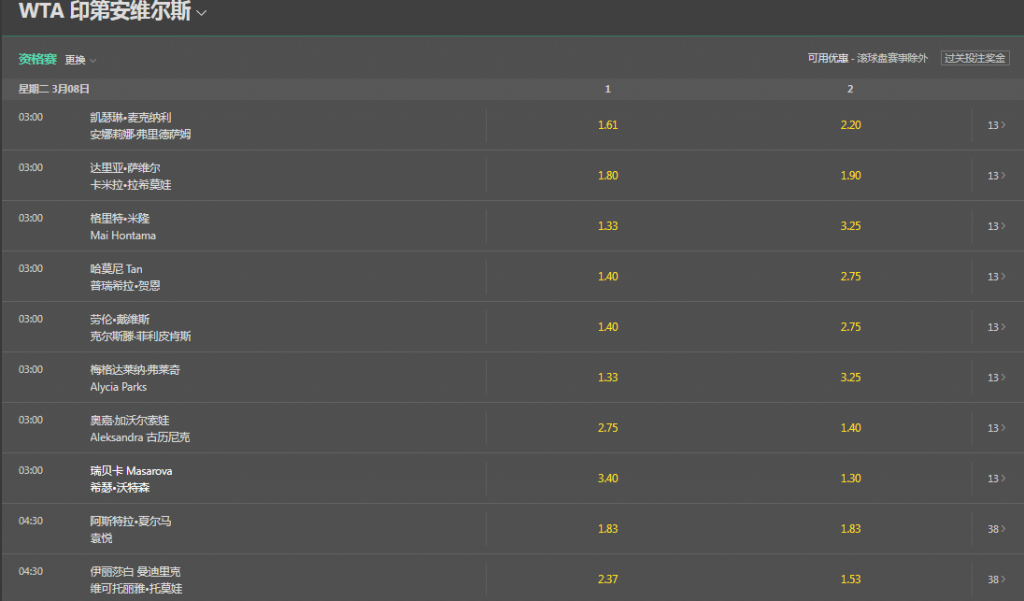Select odds 1.33 for 格里特·米隆
Screen dimensions: 1024x601
607,226
